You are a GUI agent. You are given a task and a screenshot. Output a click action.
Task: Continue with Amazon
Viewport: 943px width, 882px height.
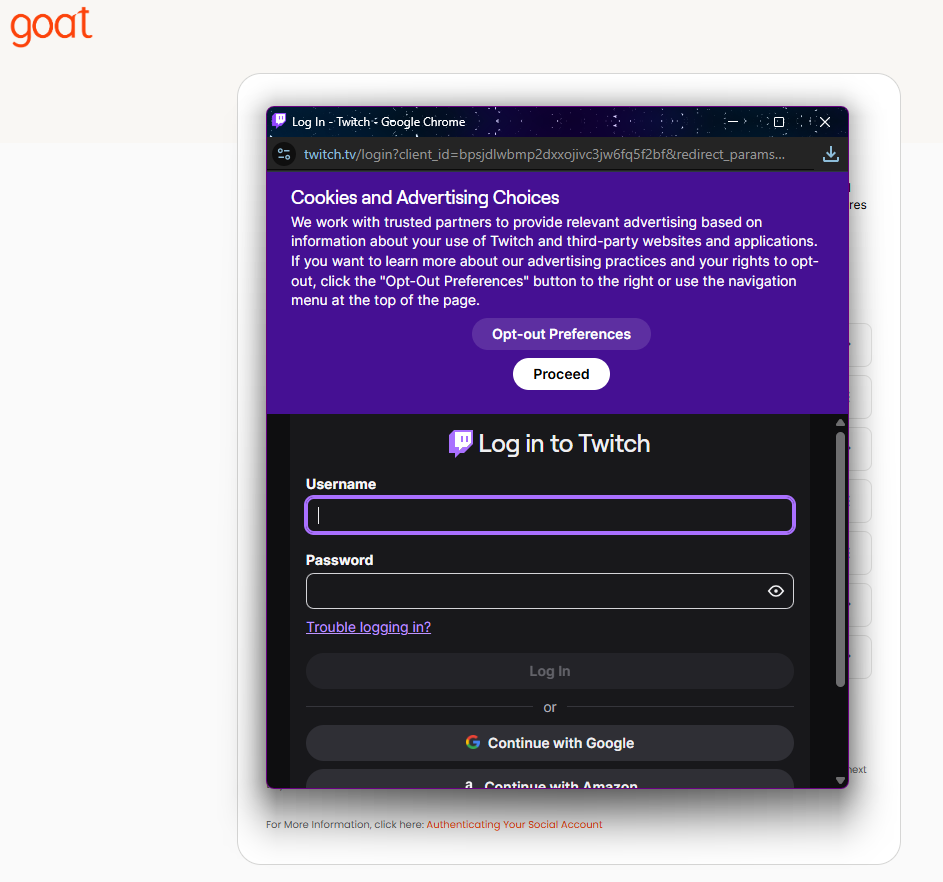[550, 779]
